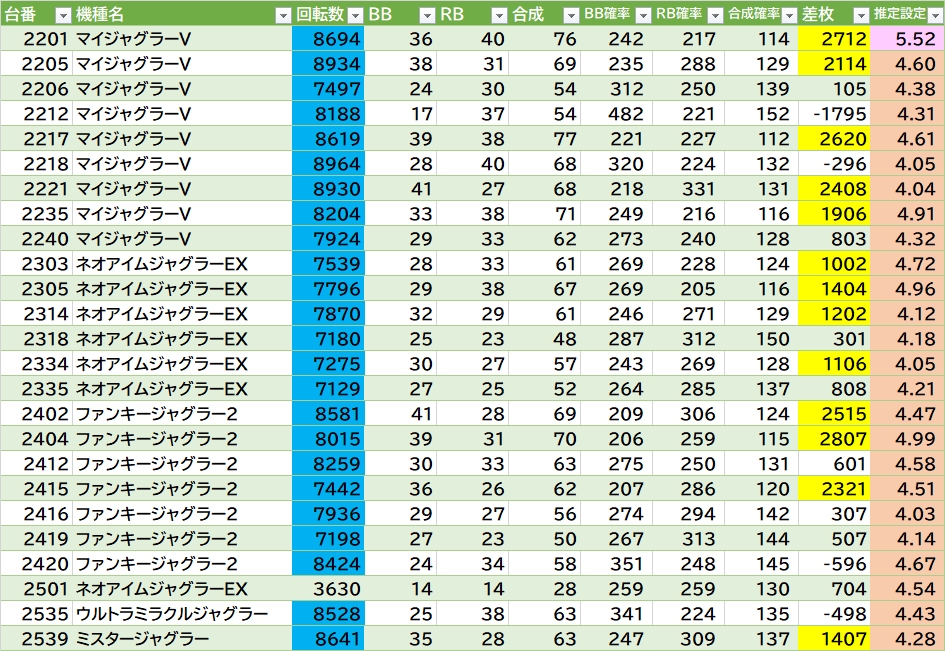Select the spin count cell 7129
This screenshot has height=651, width=945.
click(328, 389)
